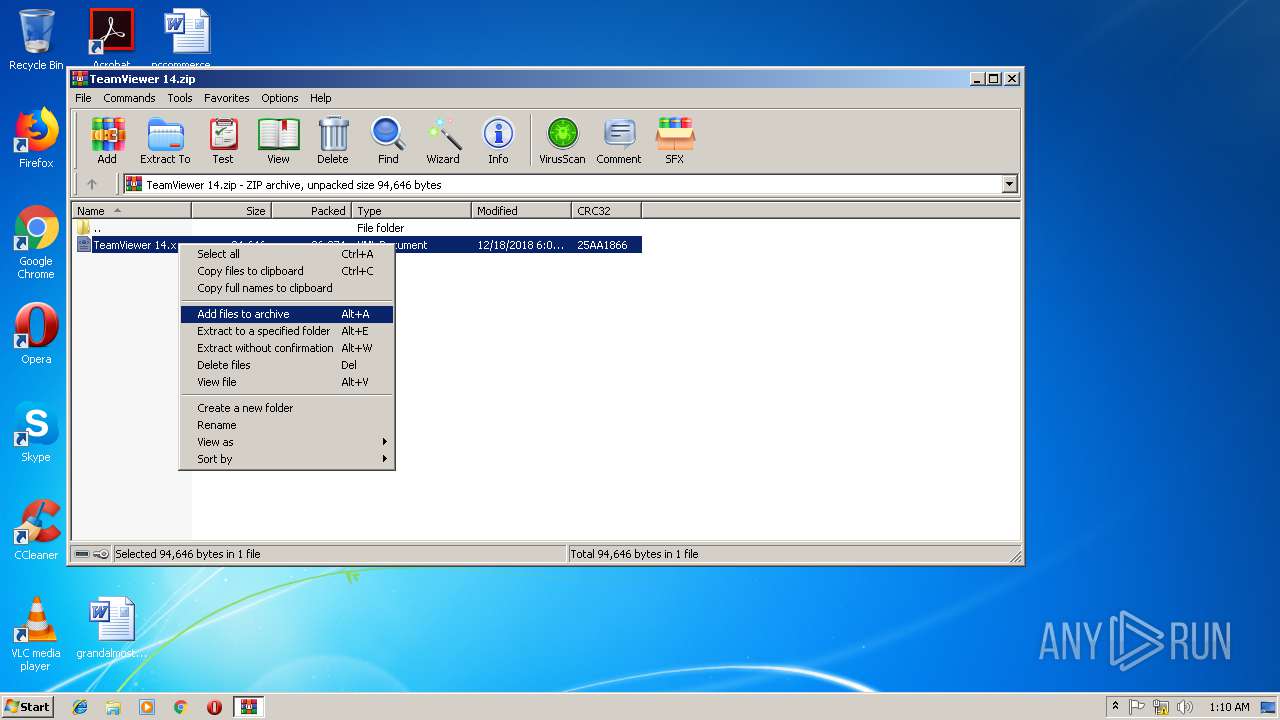Sort by the CRC32 column header
This screenshot has height=720, width=1280.
point(606,211)
